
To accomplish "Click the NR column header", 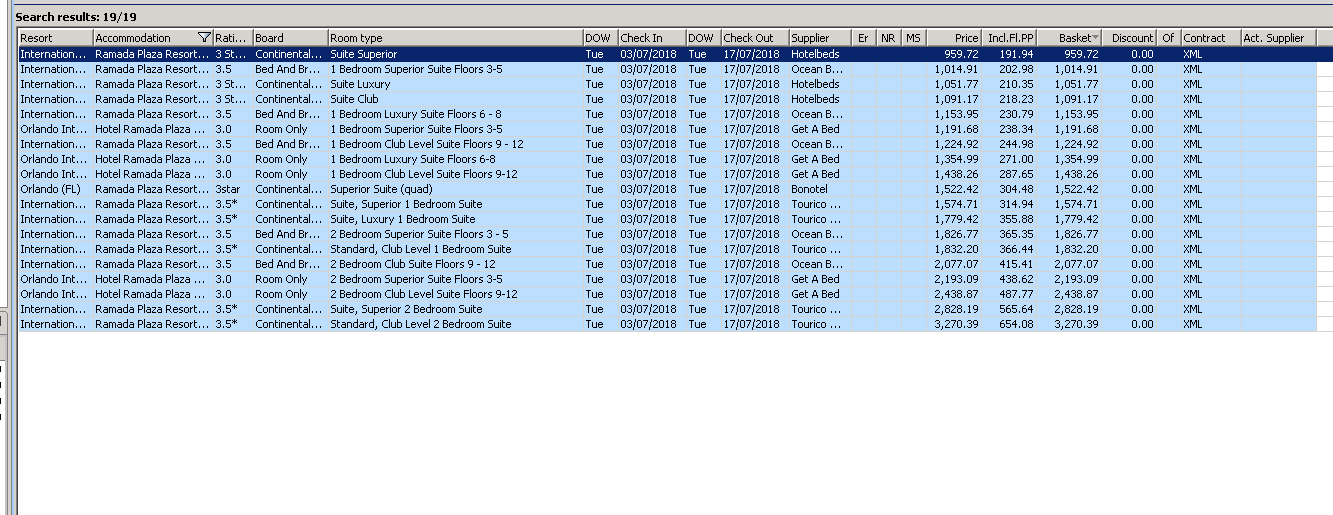I will 889,38.
